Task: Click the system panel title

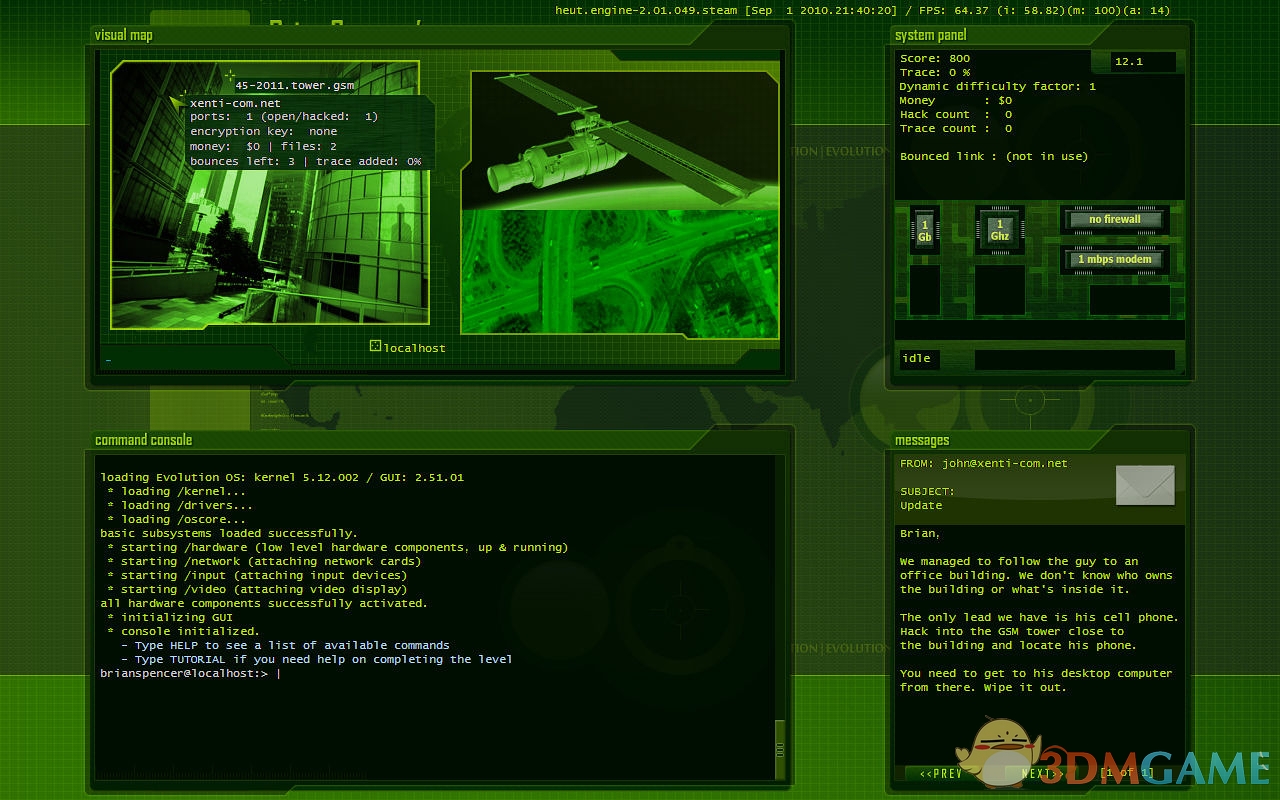Action: point(930,35)
